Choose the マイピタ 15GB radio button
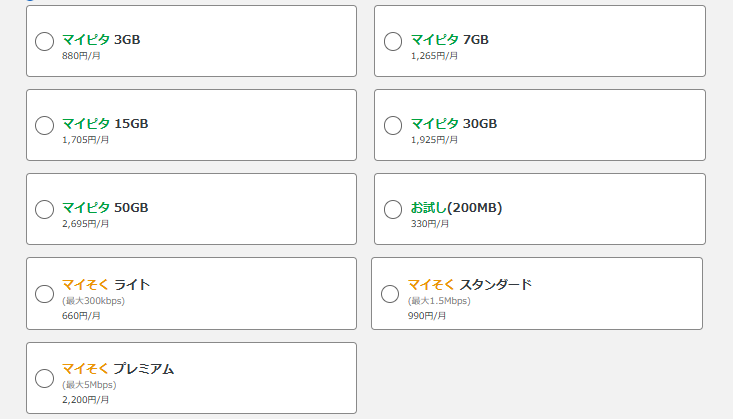The width and height of the screenshot is (733, 419). 44,125
